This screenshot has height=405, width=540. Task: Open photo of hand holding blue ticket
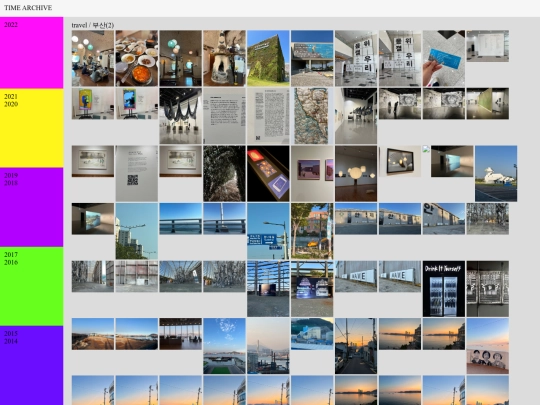click(x=444, y=58)
